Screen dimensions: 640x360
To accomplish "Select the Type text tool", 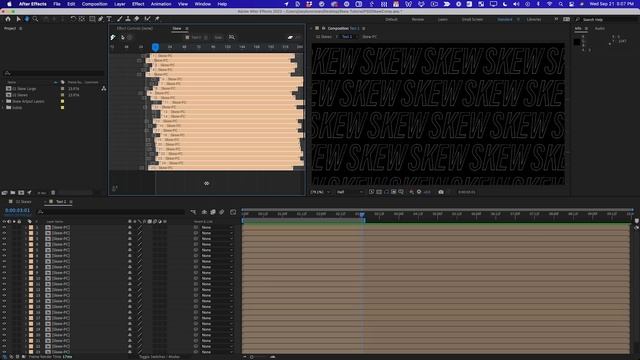I will [x=109, y=19].
